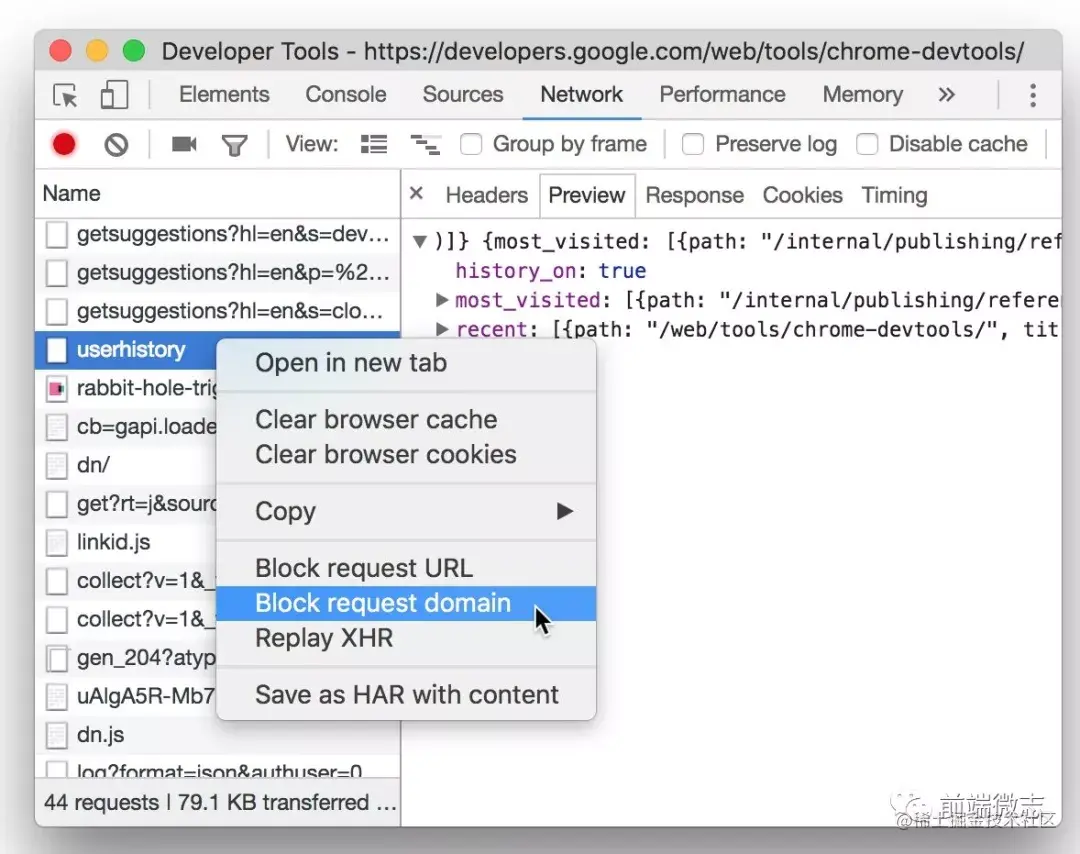Viewport: 1080px width, 854px height.
Task: Enable Preserve log checkbox
Action: coord(692,144)
